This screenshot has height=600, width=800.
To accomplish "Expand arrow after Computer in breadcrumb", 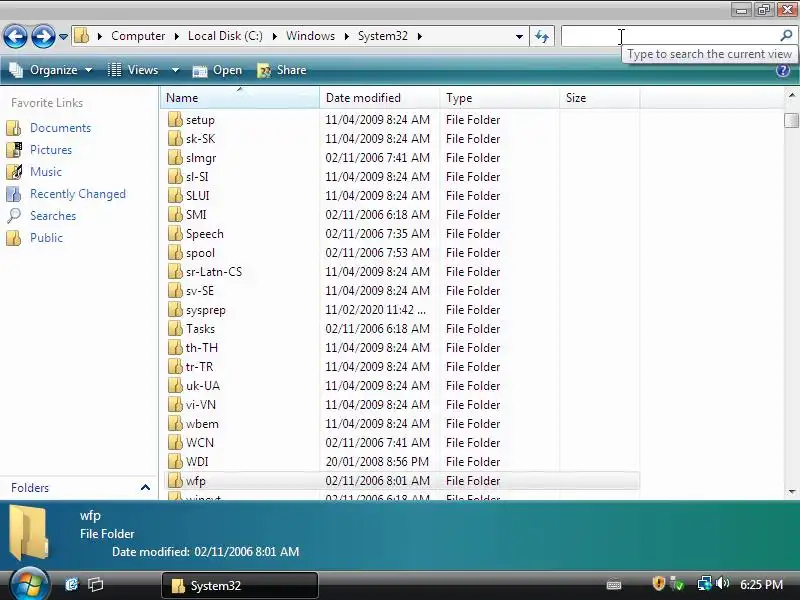I will pos(177,36).
